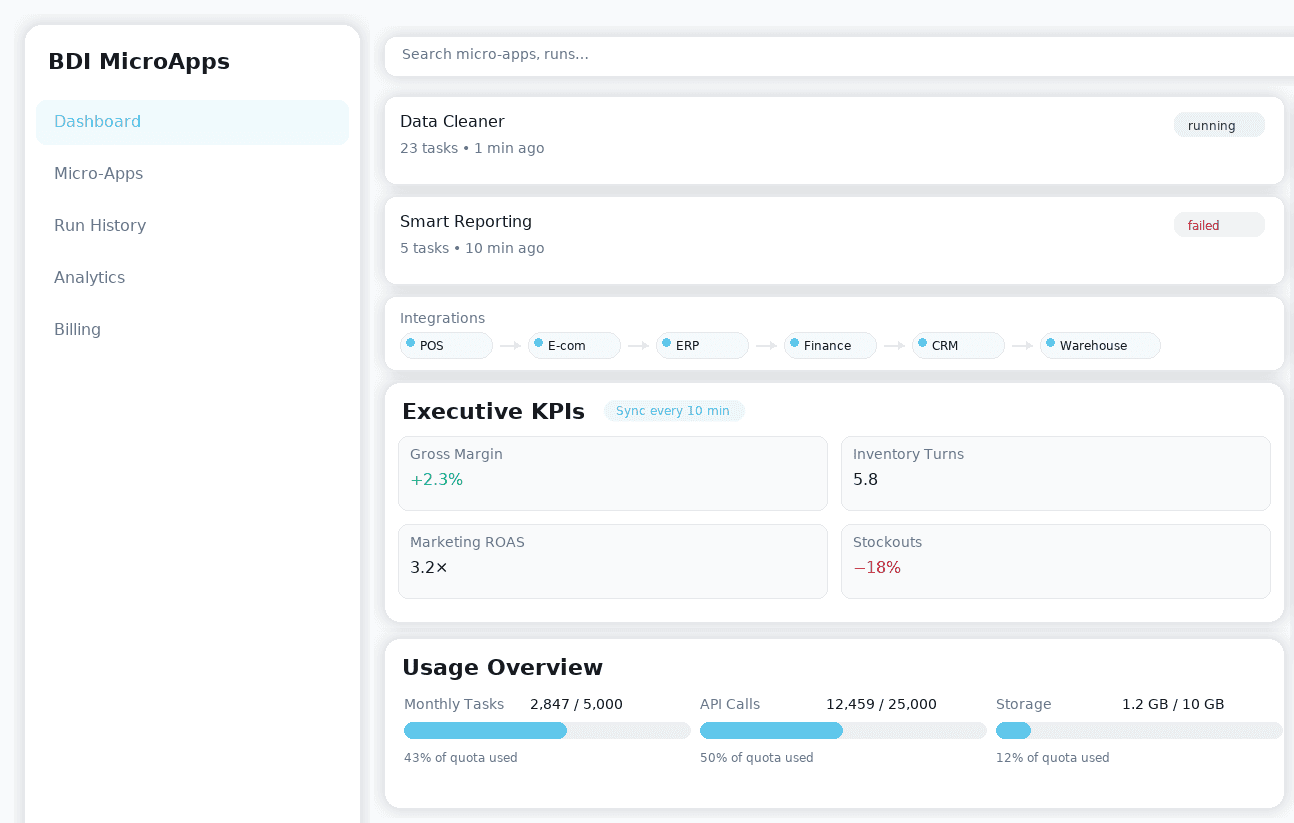Click the failed status badge
Image resolution: width=1294 pixels, height=823 pixels.
(x=1218, y=225)
